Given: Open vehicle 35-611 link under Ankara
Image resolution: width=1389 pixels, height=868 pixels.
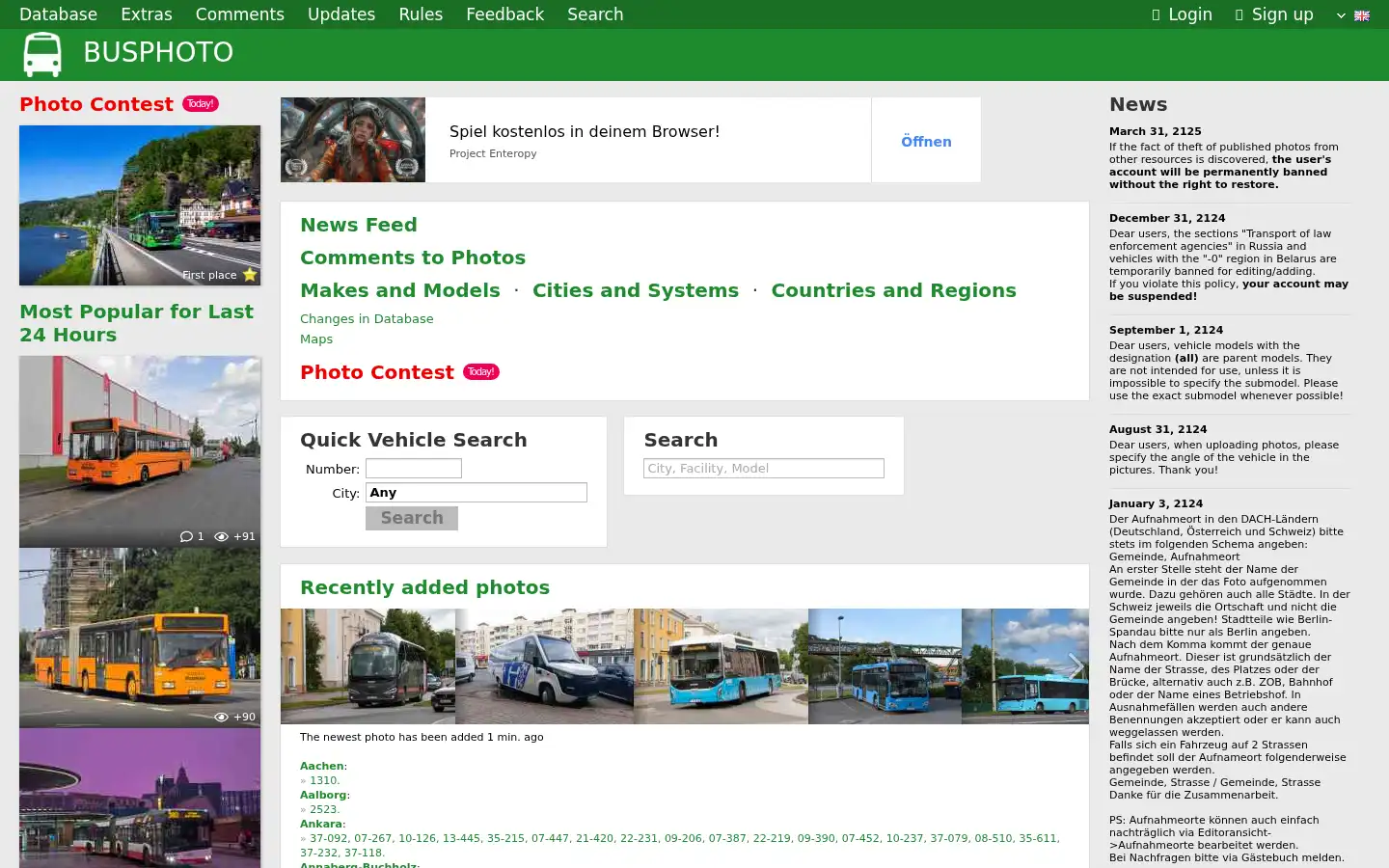Looking at the screenshot, I should click(1038, 838).
